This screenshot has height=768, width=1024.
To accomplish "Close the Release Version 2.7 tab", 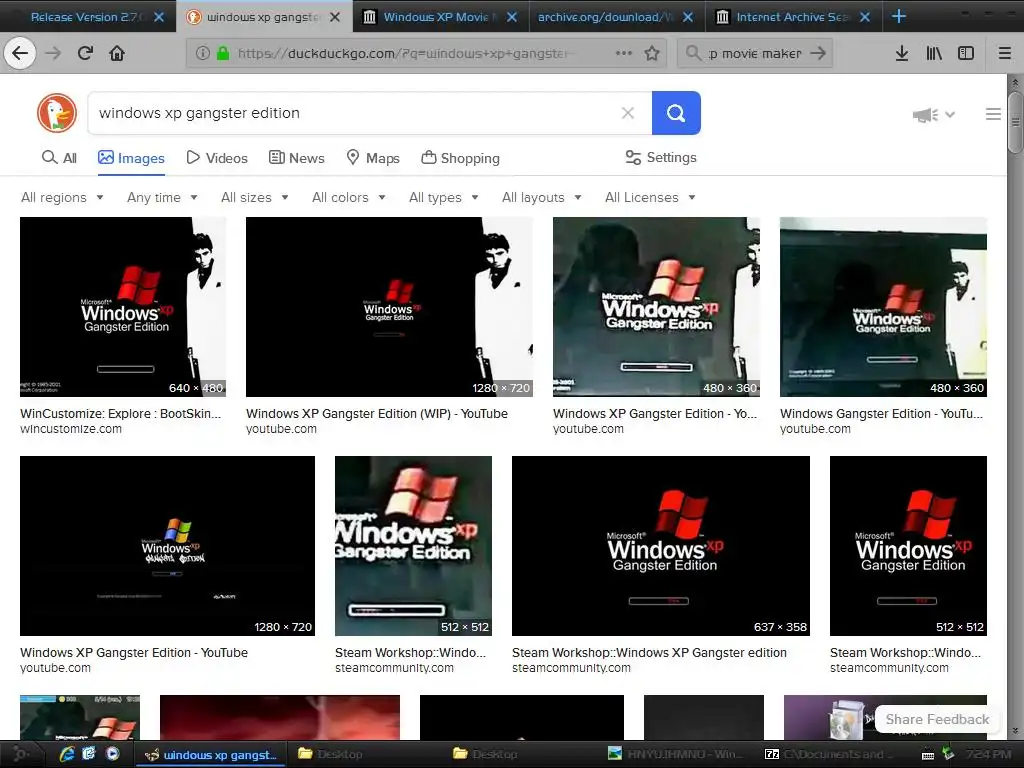I will click(x=159, y=17).
